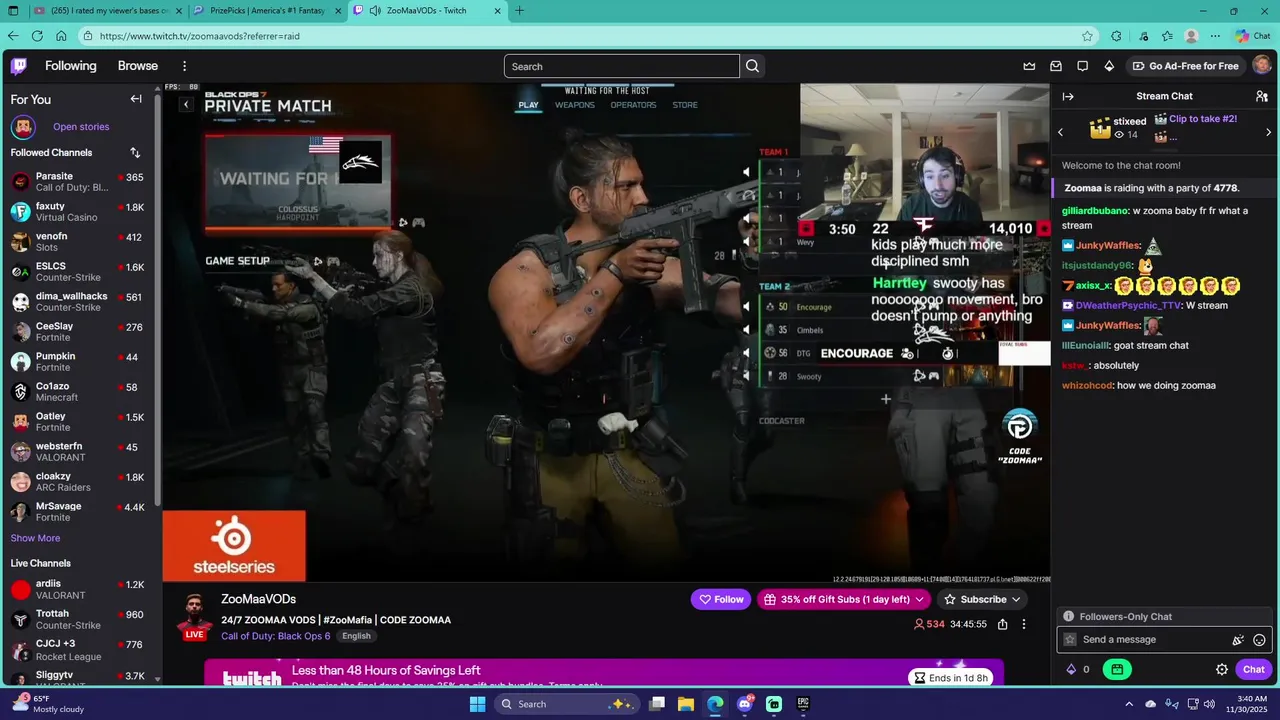Show hidden system tray icons
The width and height of the screenshot is (1280, 720).
pos(1129,704)
